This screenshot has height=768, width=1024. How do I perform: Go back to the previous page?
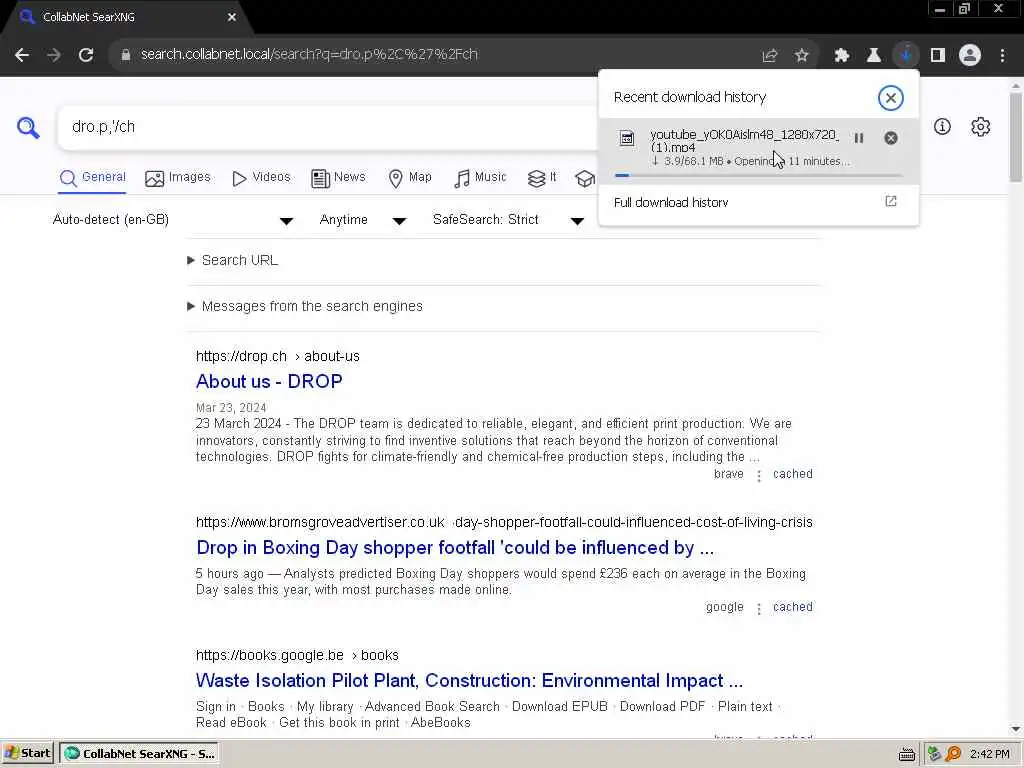[x=22, y=55]
